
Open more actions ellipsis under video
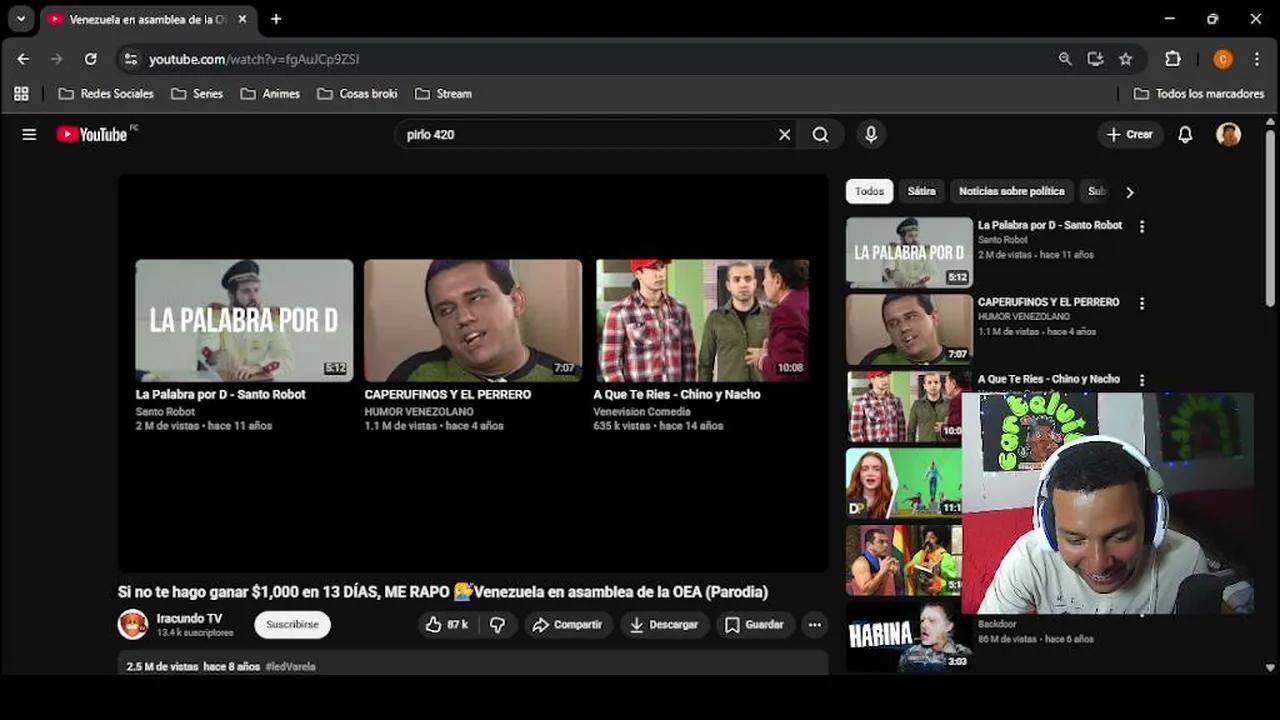click(815, 624)
